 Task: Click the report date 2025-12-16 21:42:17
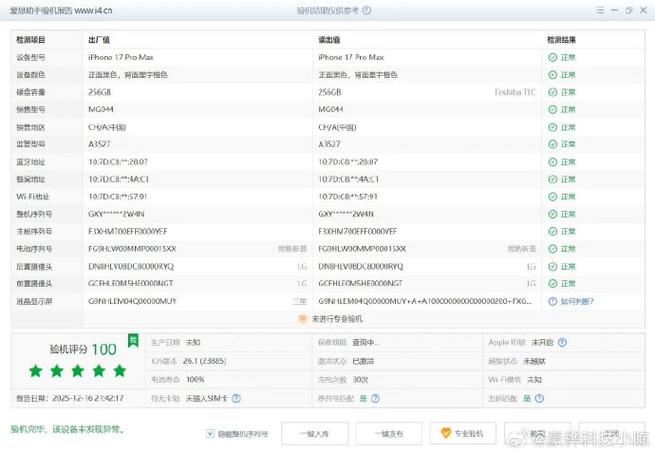(88, 398)
